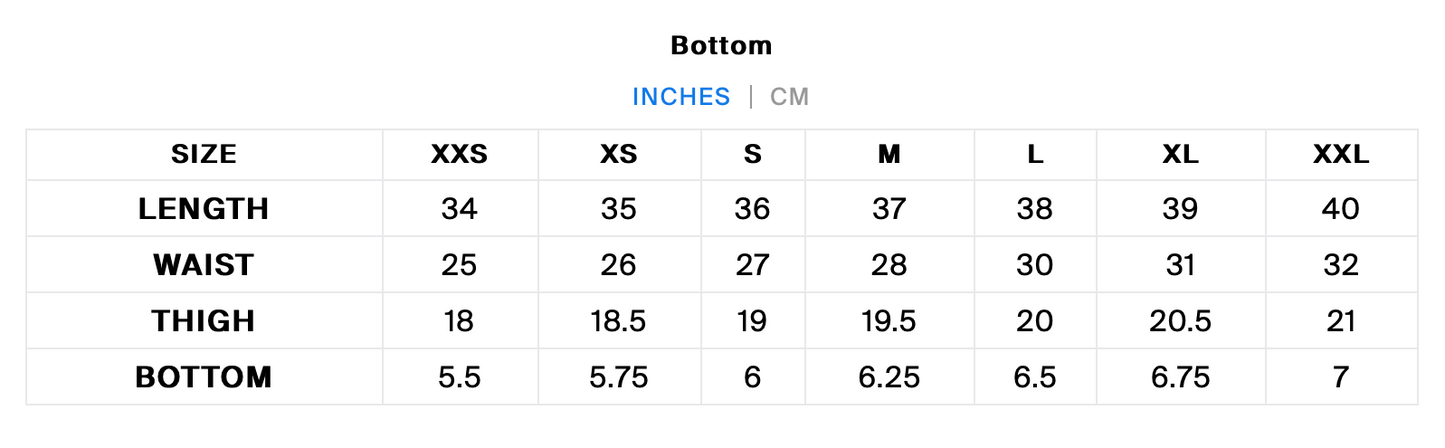Click the M size column header
This screenshot has height=448, width=1445.
coord(889,154)
